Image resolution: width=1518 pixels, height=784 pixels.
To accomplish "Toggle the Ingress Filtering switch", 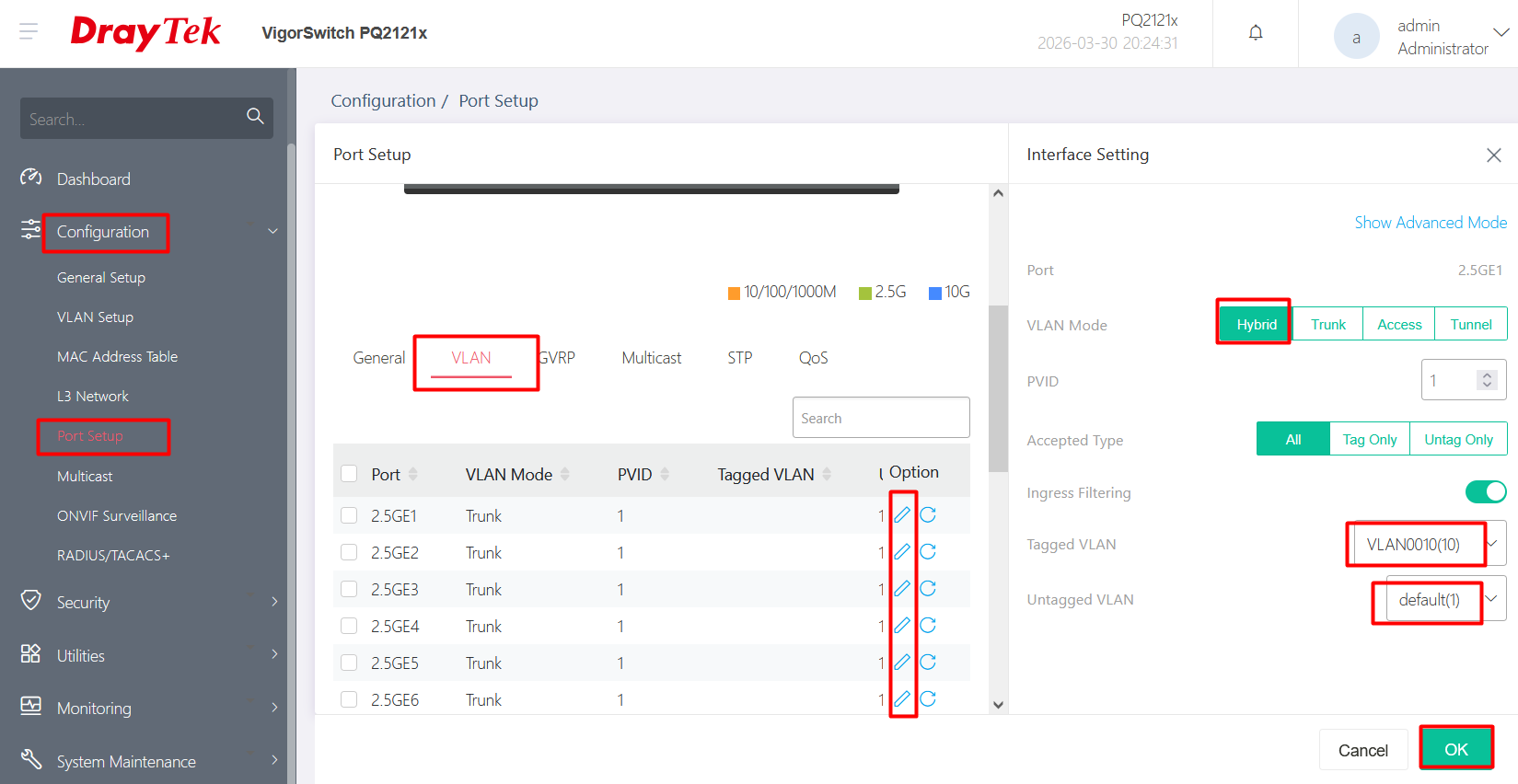I will coord(1485,492).
